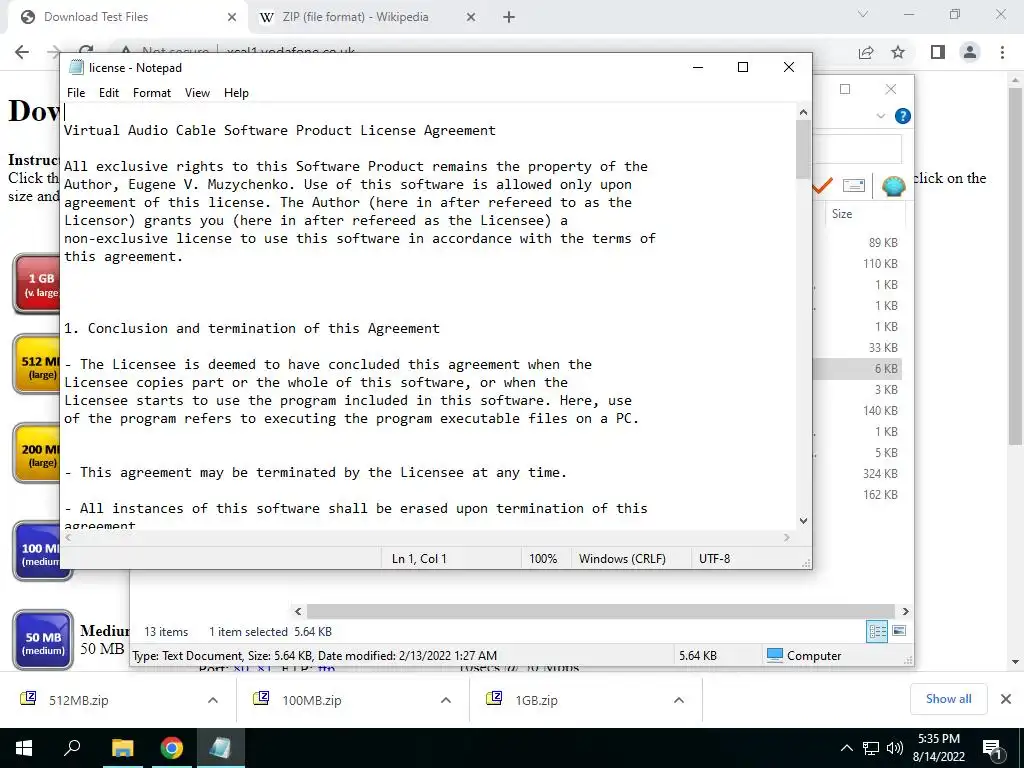The width and height of the screenshot is (1024, 768).
Task: Click the 512 MB yellow download button
Action: pyautogui.click(x=38, y=365)
